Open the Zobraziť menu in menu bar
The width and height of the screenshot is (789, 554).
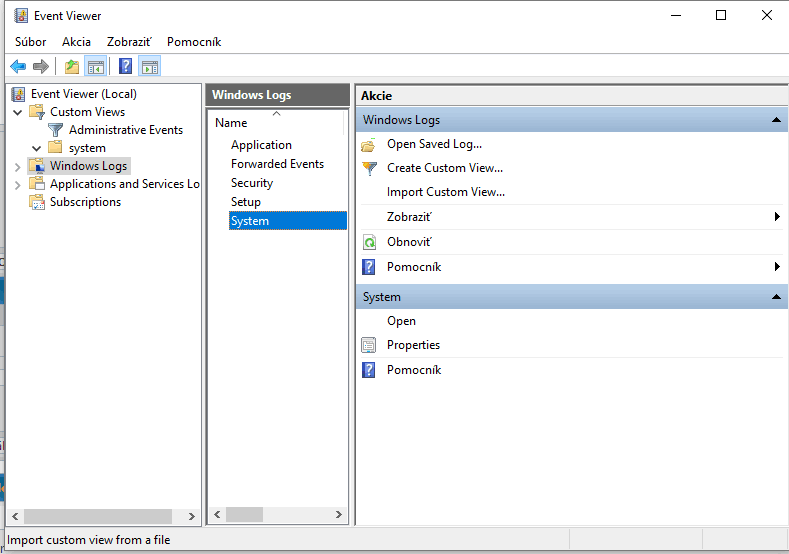pos(129,42)
